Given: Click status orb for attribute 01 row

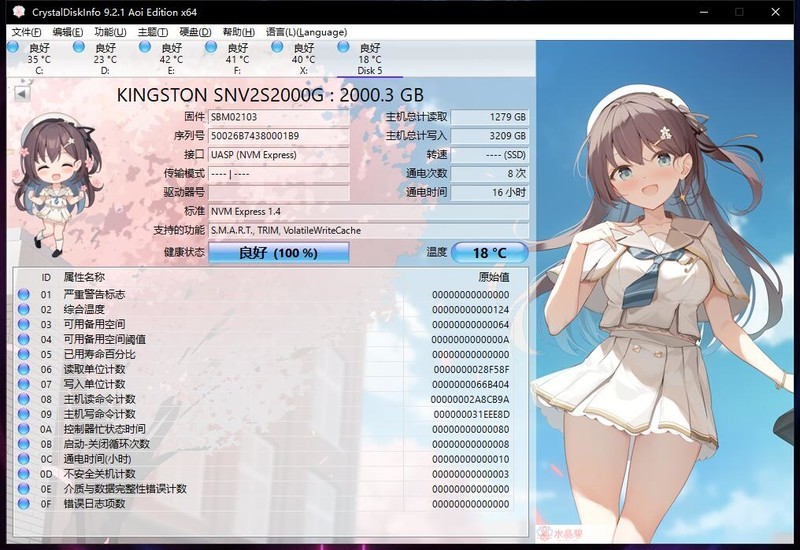Looking at the screenshot, I should point(24,295).
